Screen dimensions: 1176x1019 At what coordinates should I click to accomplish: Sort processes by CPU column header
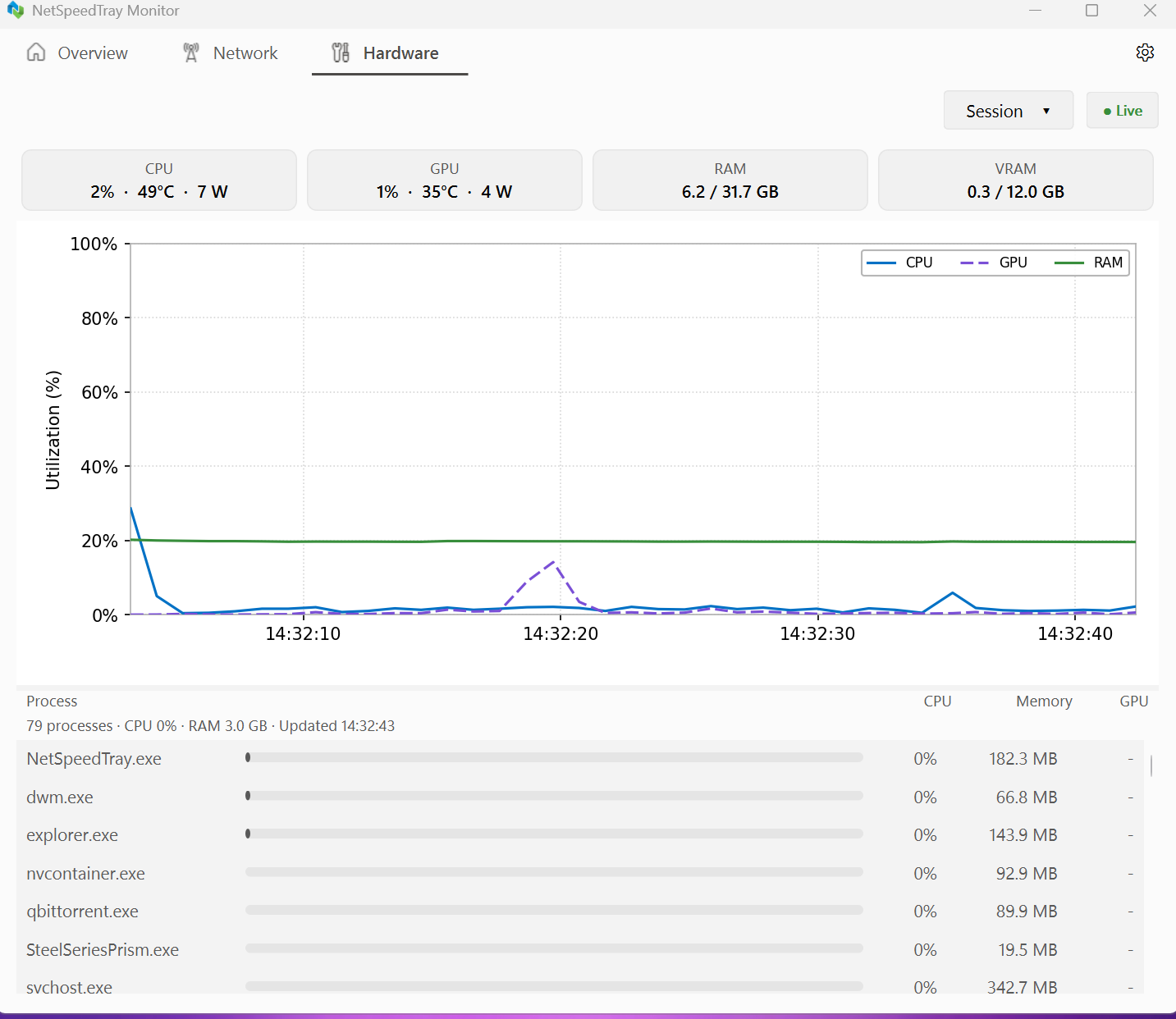pyautogui.click(x=937, y=701)
